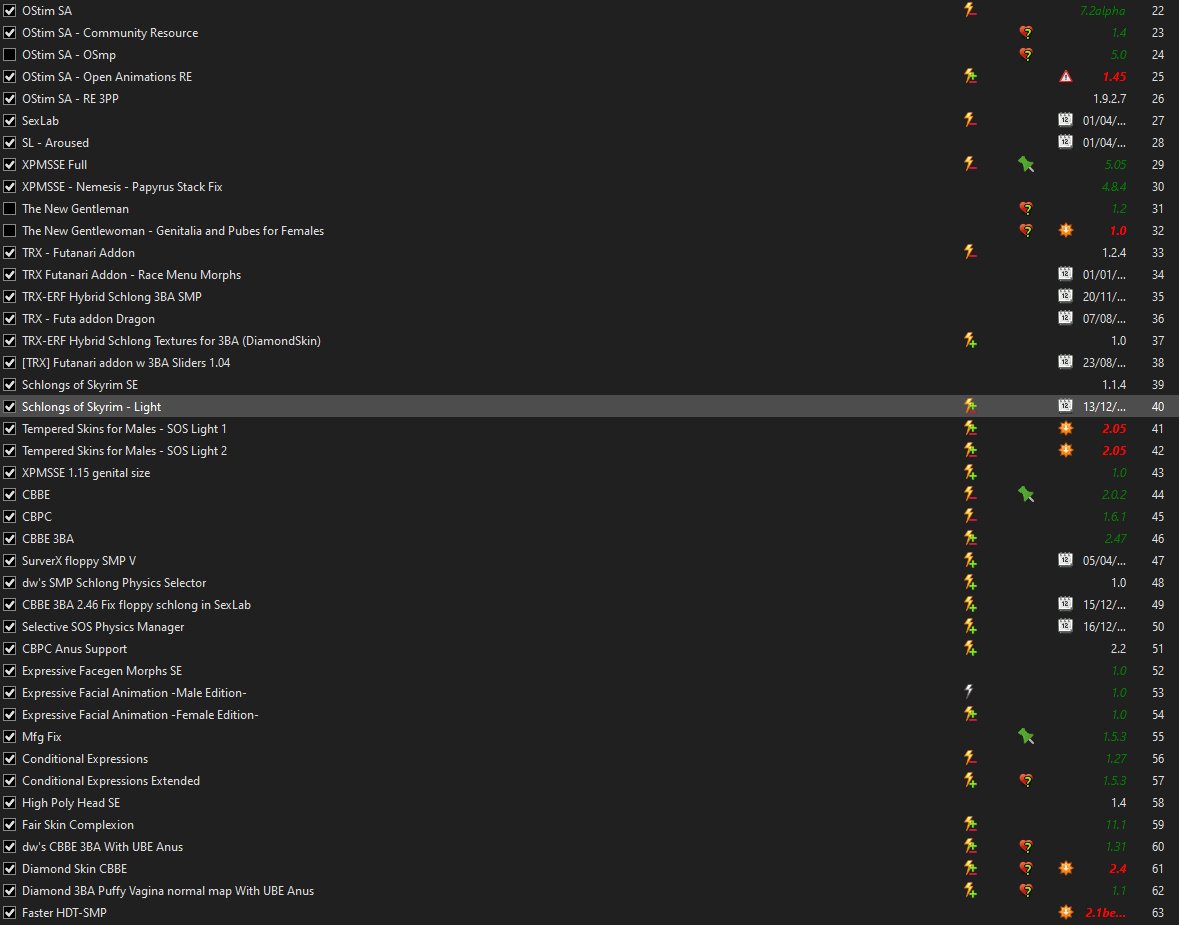Select the XPMSSE - Nemesis - Papyrus Stack Fix entry
1179x925 pixels.
[122, 187]
